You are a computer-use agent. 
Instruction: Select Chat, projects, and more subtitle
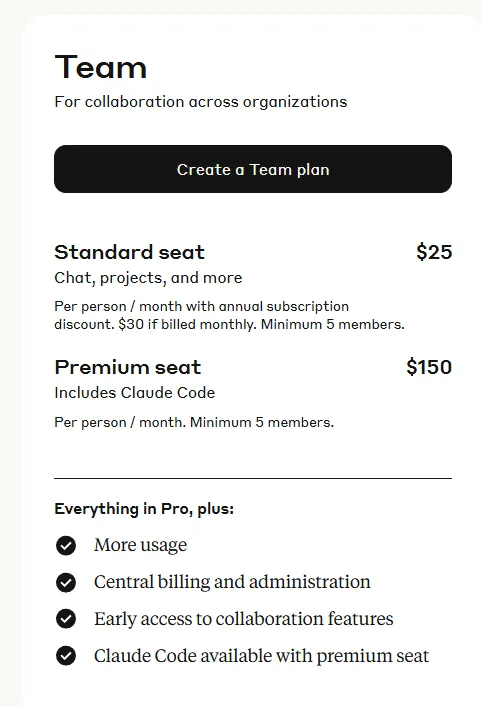pyautogui.click(x=148, y=278)
